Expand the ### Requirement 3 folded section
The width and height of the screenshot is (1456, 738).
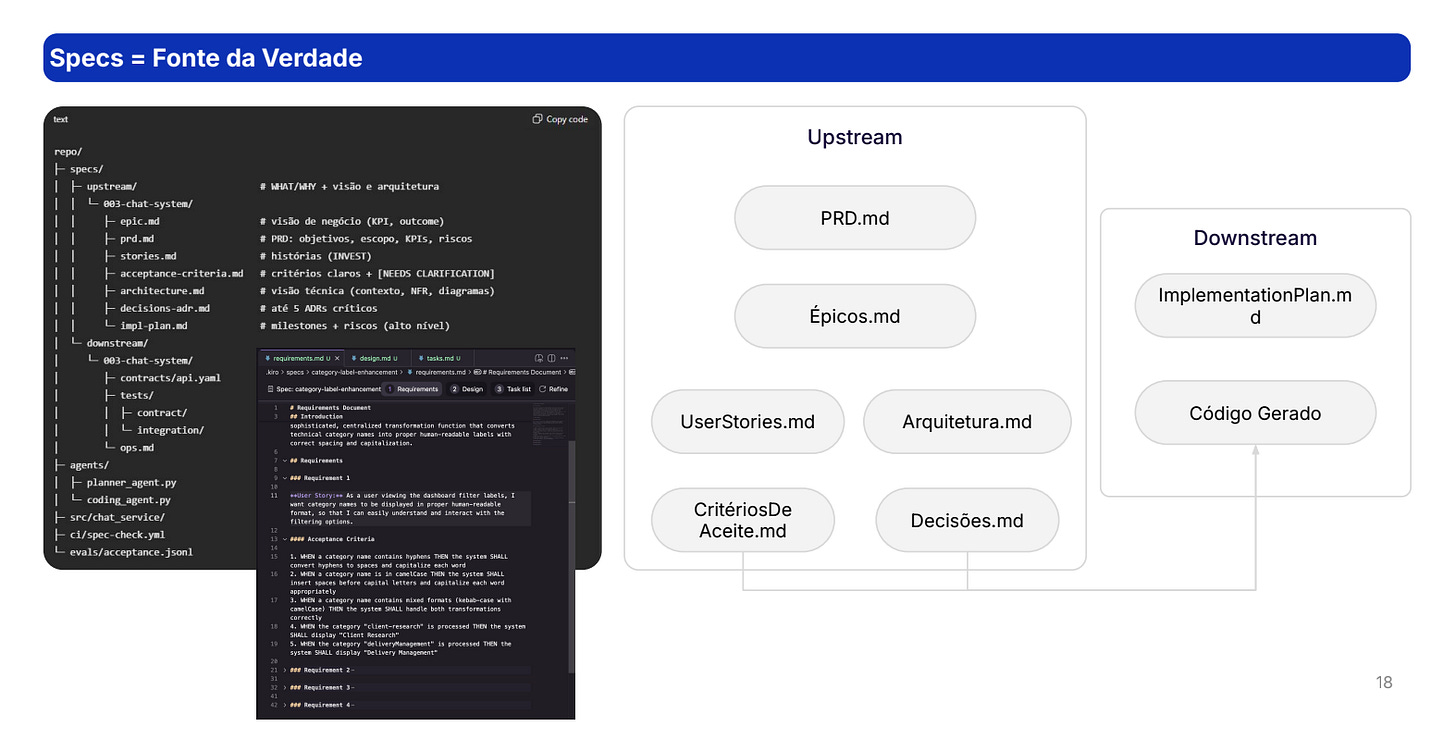coord(285,687)
